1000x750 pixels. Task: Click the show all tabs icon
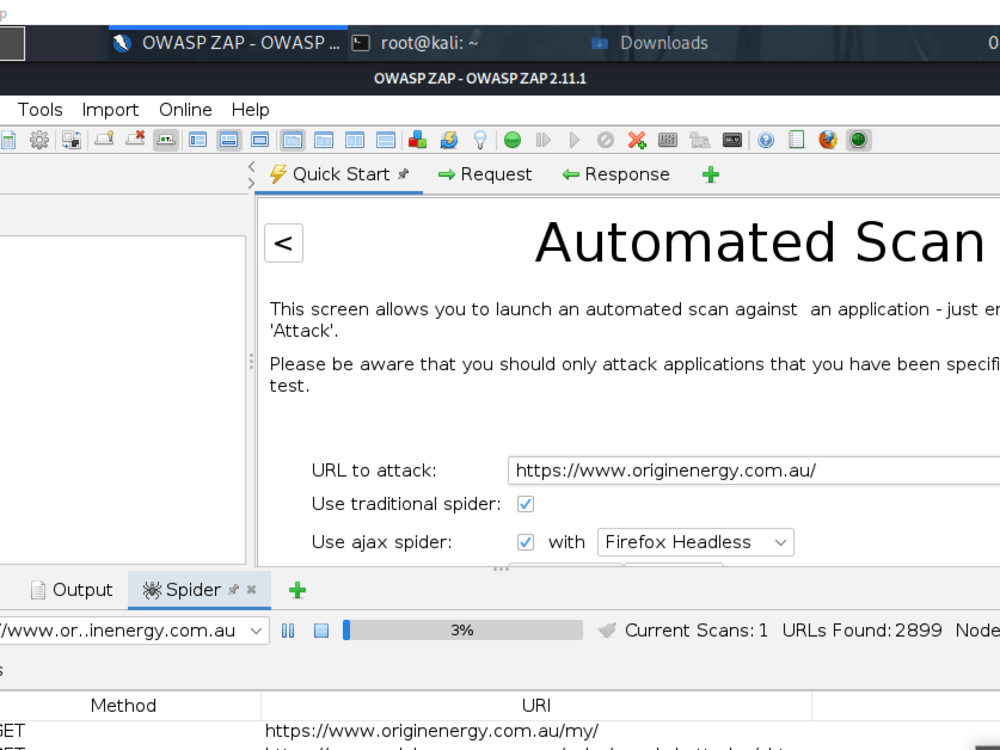click(x=105, y=139)
